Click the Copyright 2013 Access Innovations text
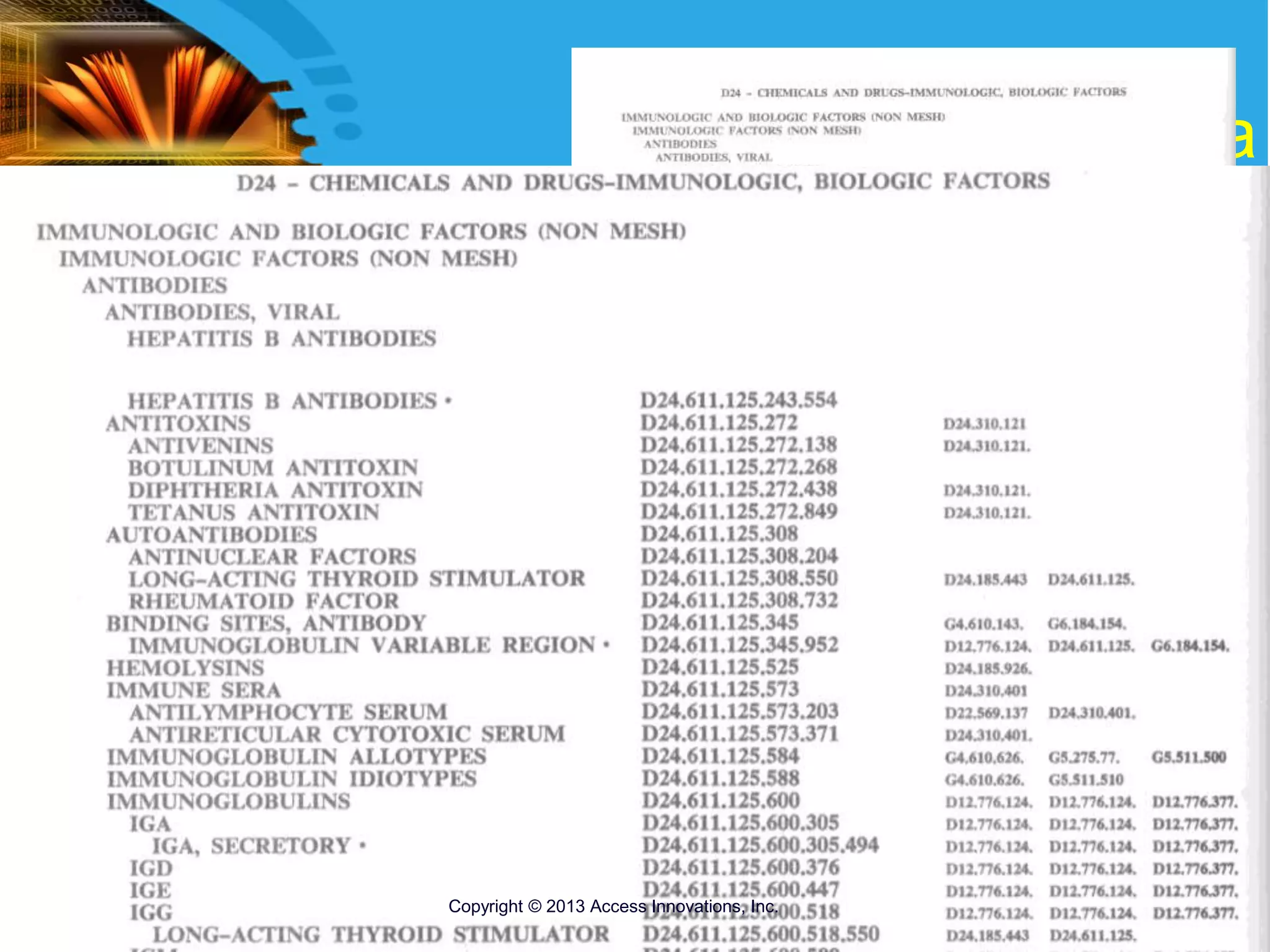The image size is (1270, 952). click(x=613, y=907)
